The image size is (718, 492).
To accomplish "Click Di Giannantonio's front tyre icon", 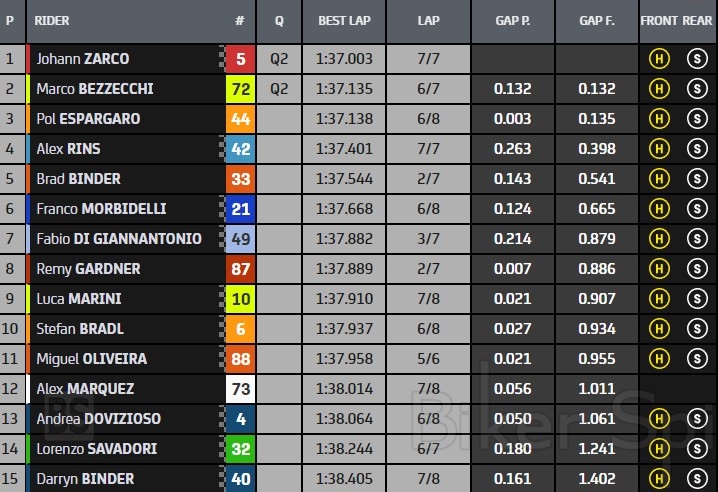I will click(x=659, y=239).
